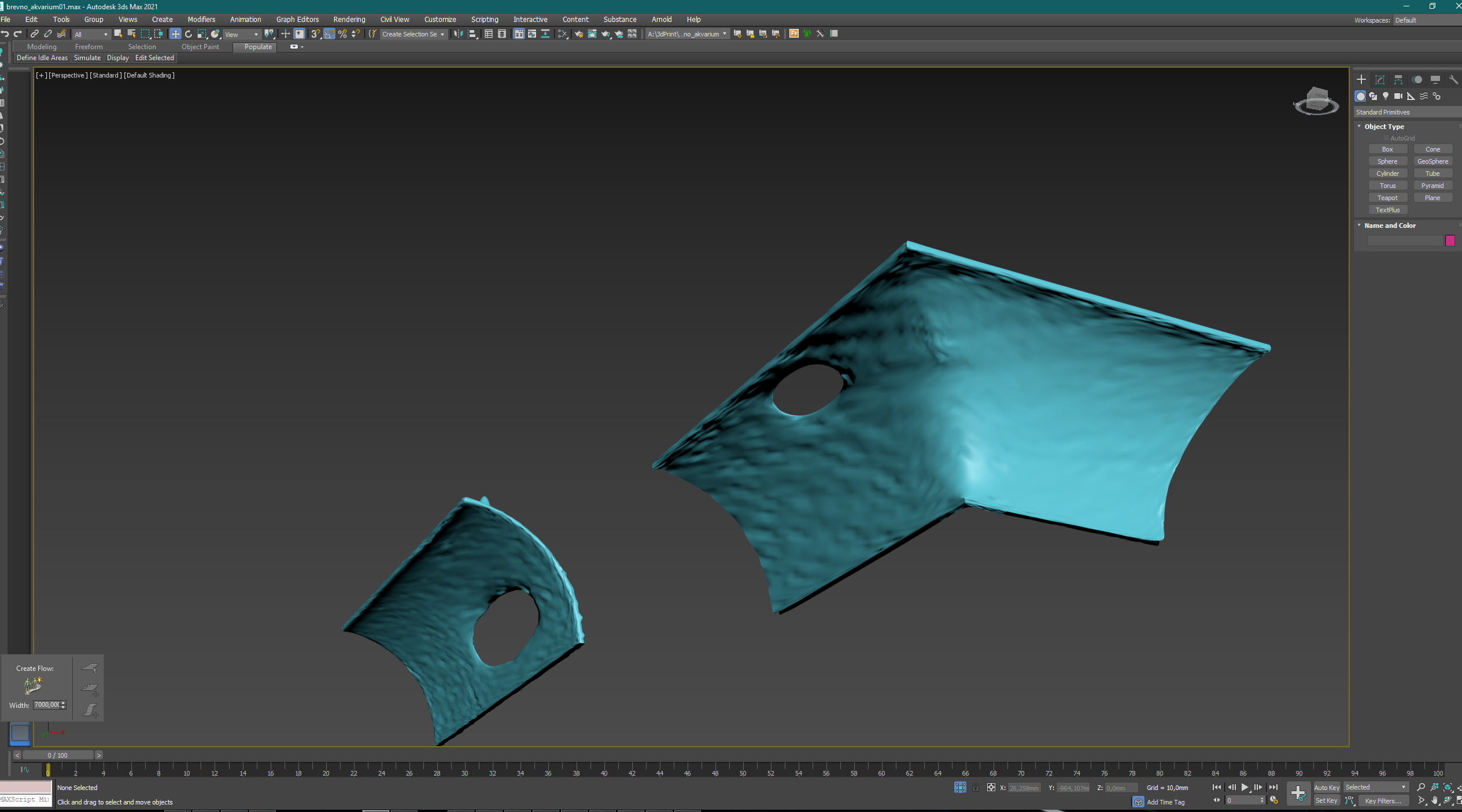Open the magenta object color swatch
This screenshot has height=812, width=1462.
(1450, 241)
